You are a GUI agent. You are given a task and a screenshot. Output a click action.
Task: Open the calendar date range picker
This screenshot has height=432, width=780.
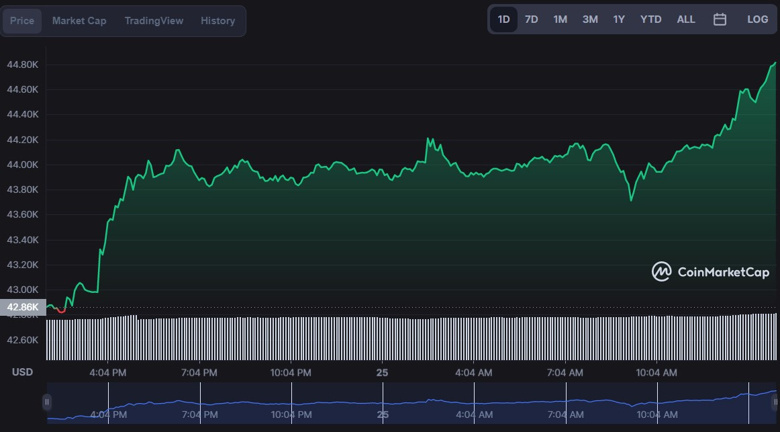coord(719,19)
